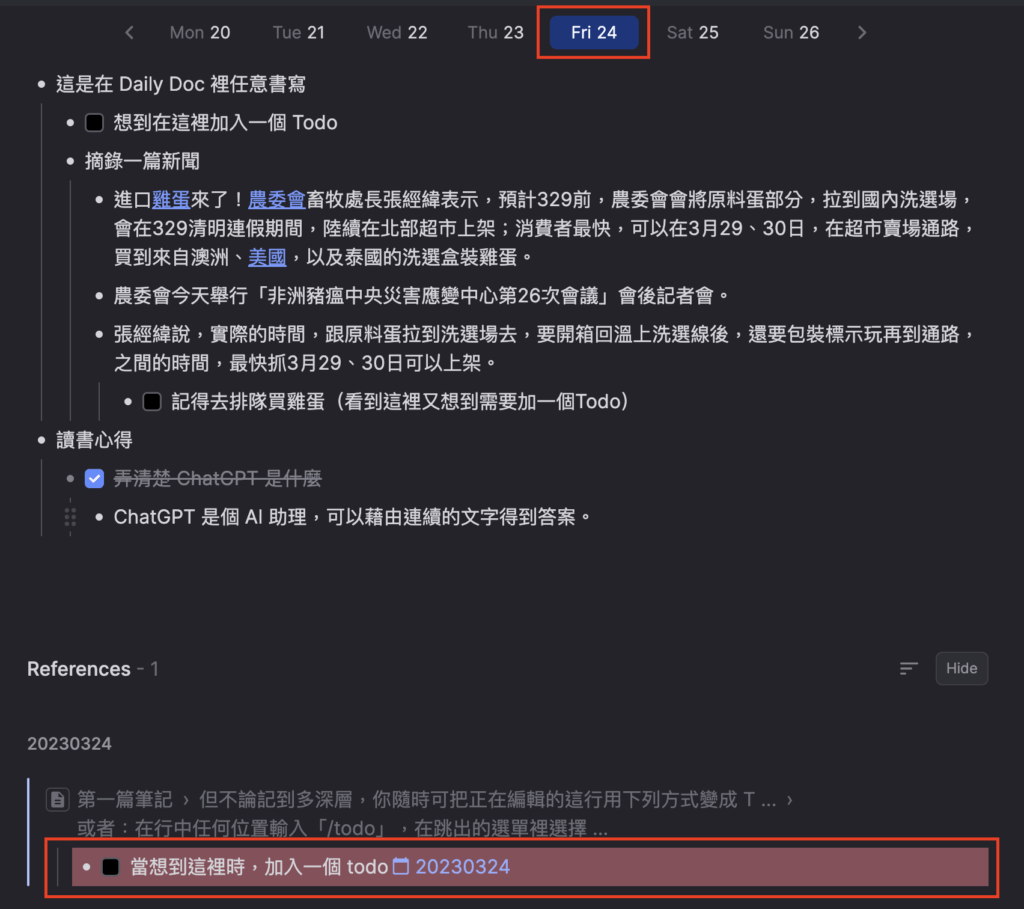Click the previous week arrow
1024x909 pixels.
[129, 33]
